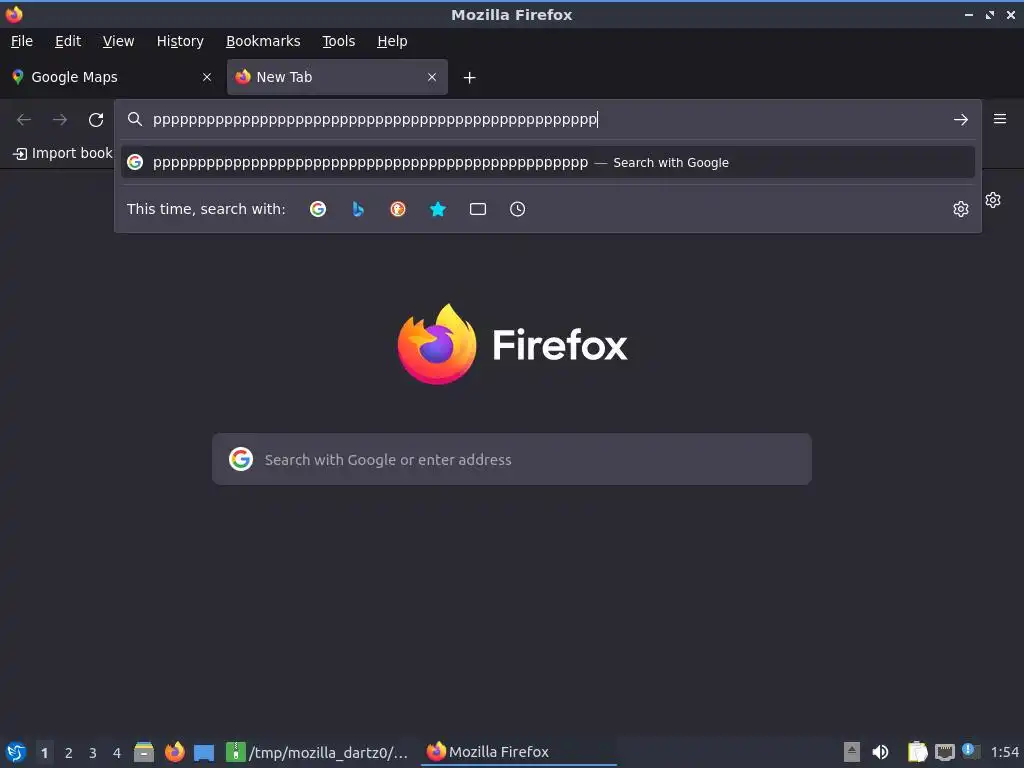
Task: Open new tab personalize gear icon
Action: [x=993, y=200]
